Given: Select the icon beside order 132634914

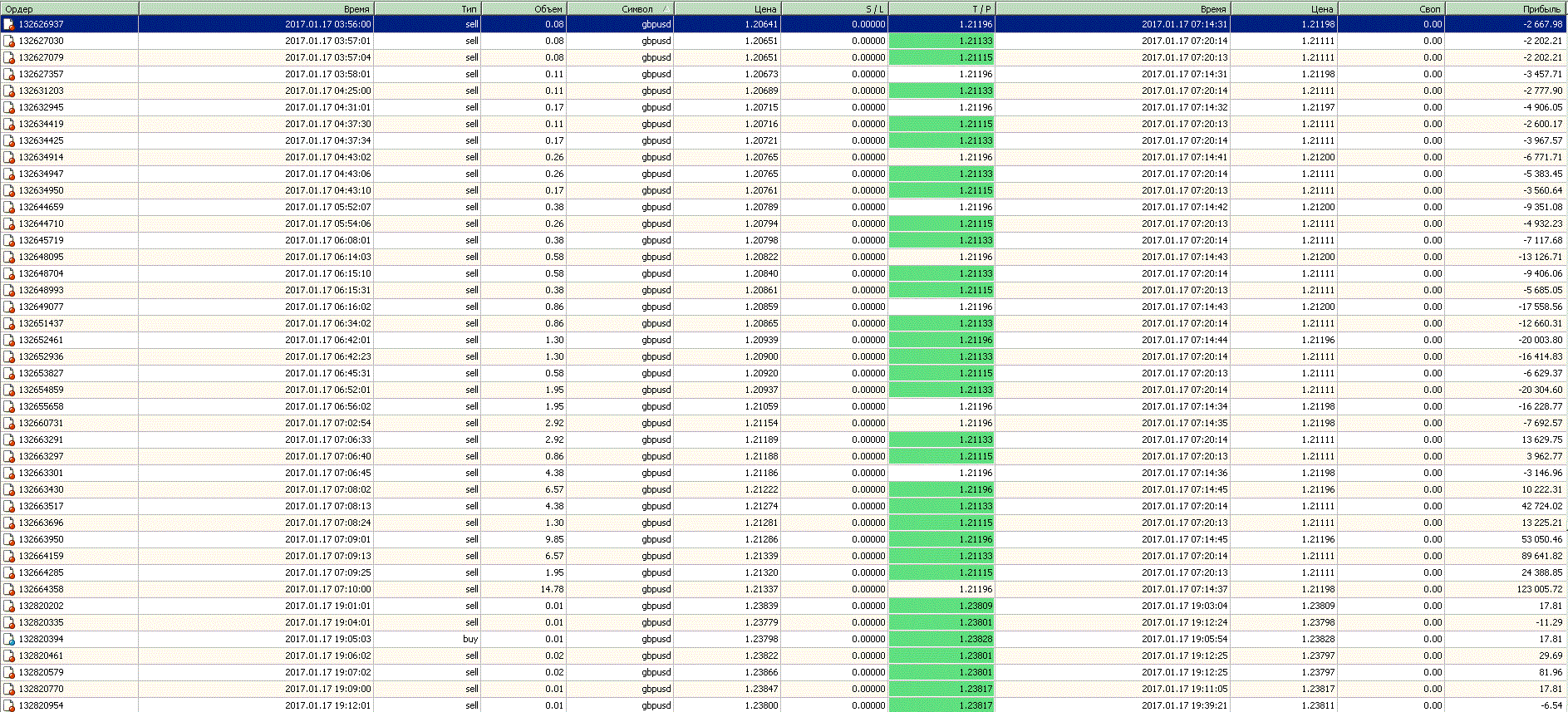Looking at the screenshot, I should tap(9, 157).
